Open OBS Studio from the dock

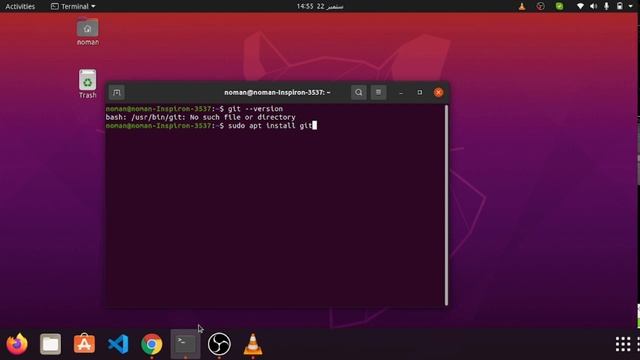coord(219,344)
